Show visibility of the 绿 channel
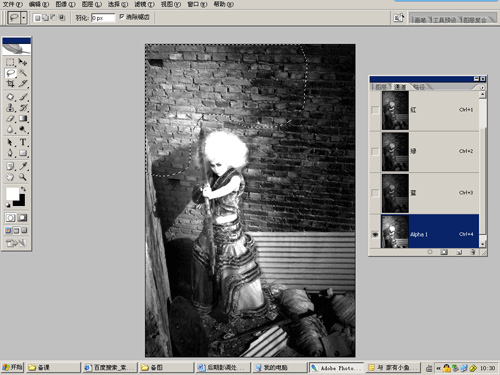500x375 pixels. point(375,151)
